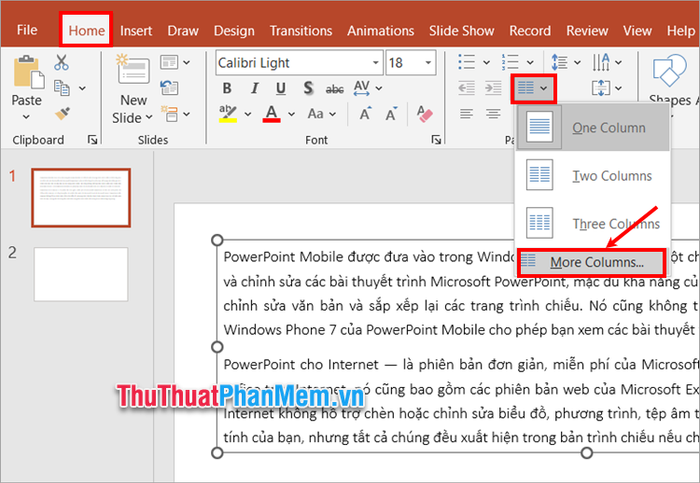Center align the text
This screenshot has width=700, height=483.
[493, 114]
